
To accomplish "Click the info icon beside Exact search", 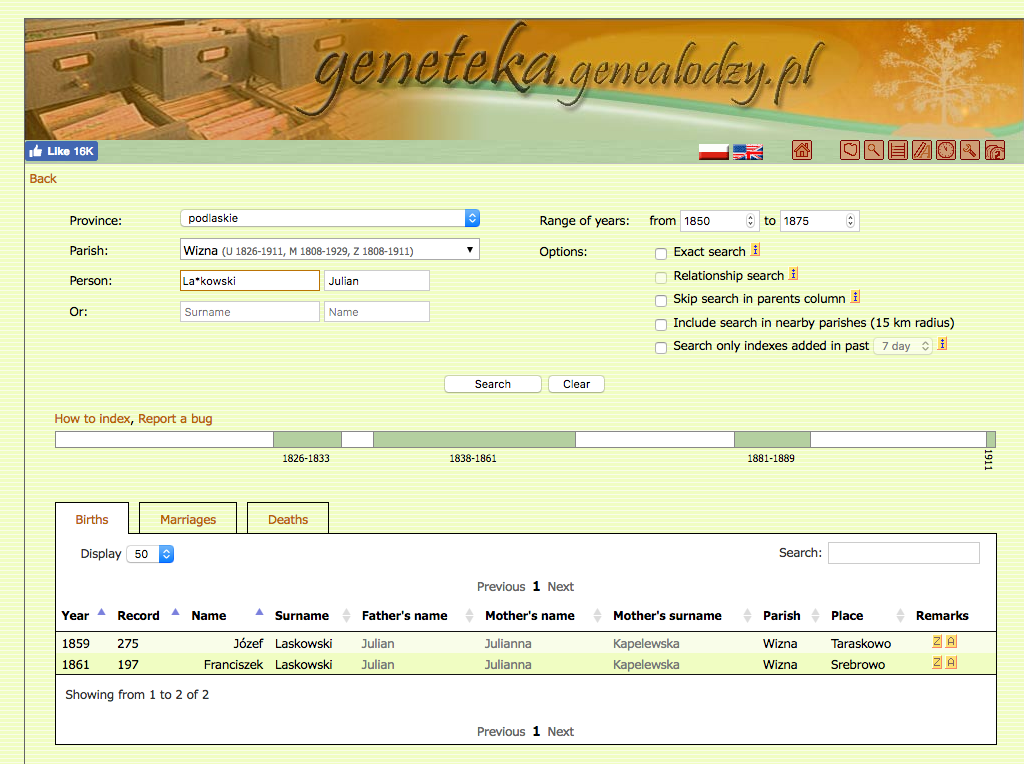I will (x=756, y=251).
